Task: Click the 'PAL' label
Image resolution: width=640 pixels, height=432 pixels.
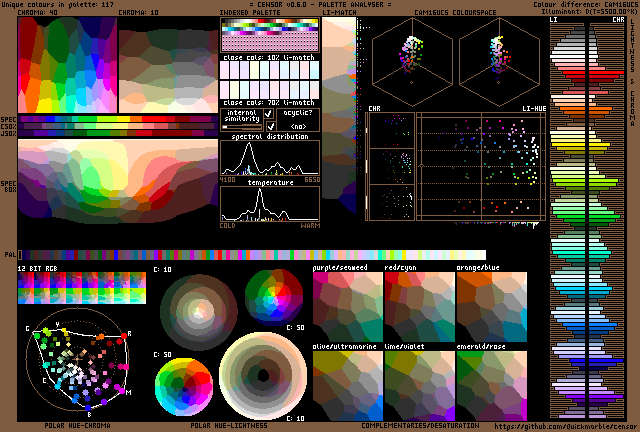Action: tap(10, 255)
